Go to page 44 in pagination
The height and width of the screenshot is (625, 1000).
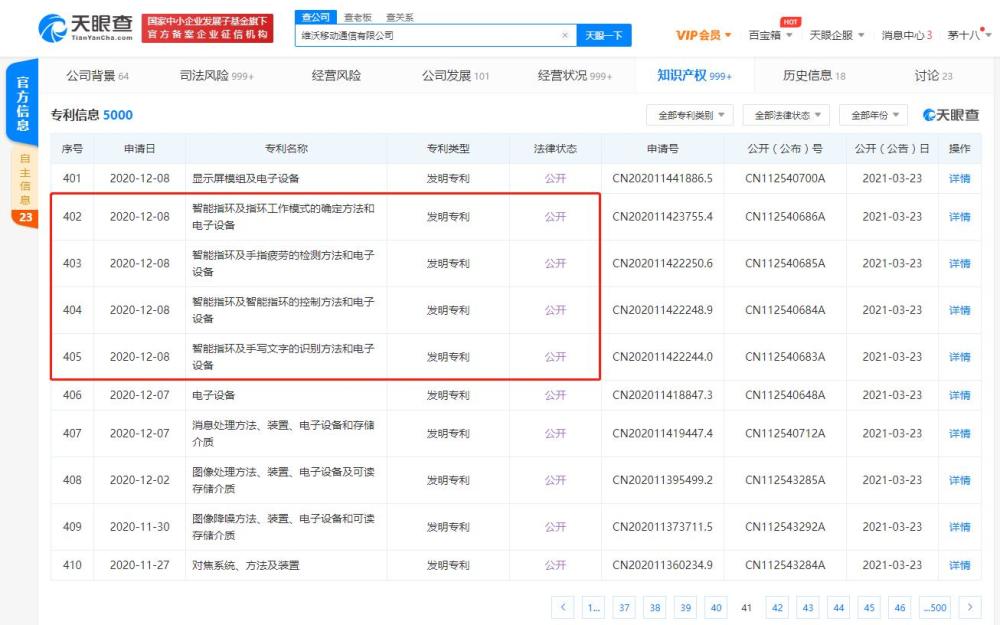click(838, 607)
